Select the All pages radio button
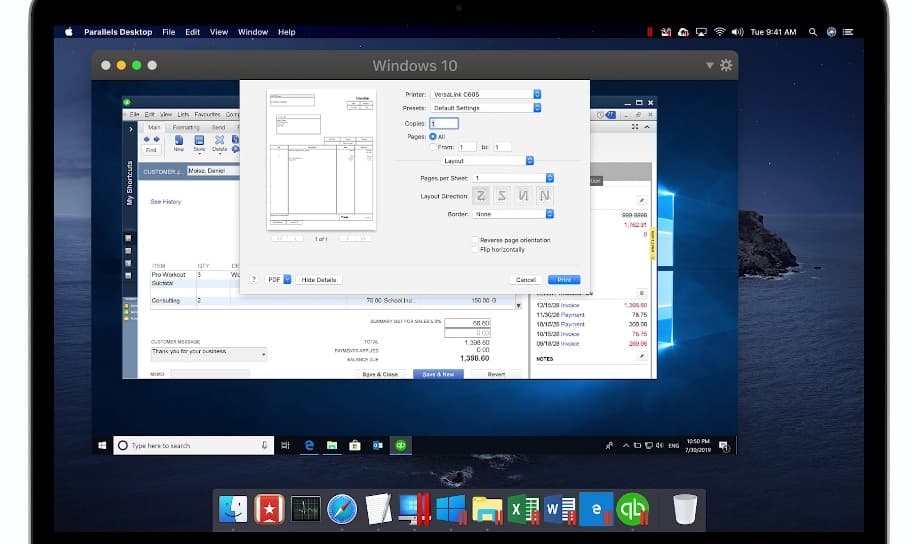The image size is (912, 544). [x=433, y=137]
